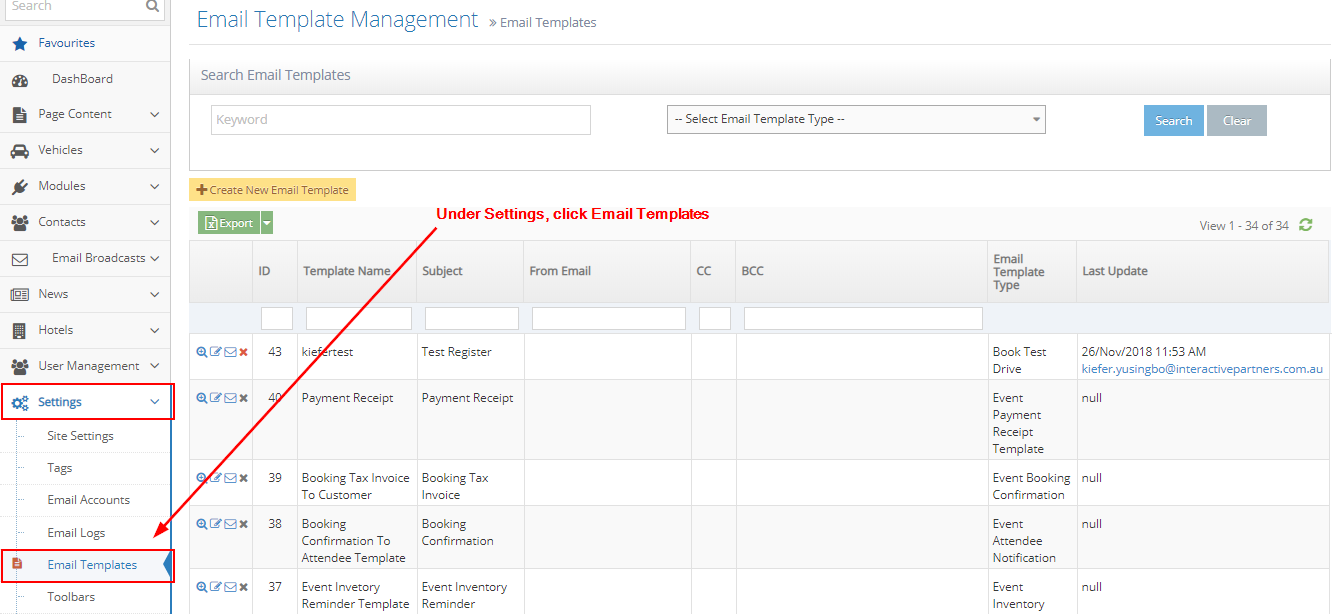The image size is (1332, 614).
Task: Click the kiefer.yusingbo email address link
Action: [1202, 369]
